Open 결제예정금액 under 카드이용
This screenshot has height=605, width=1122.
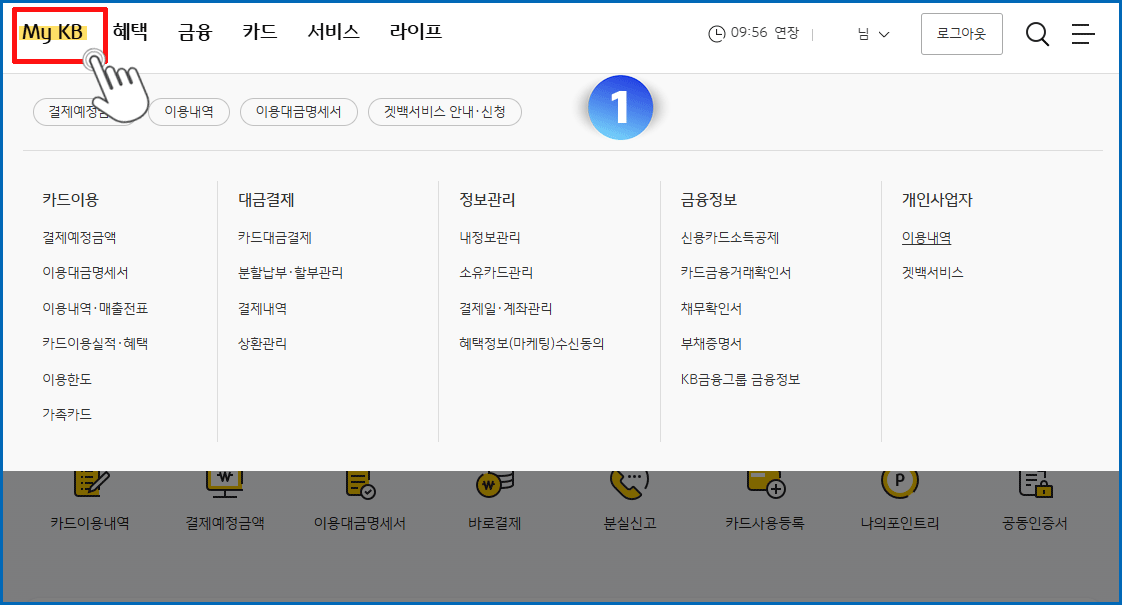point(79,238)
